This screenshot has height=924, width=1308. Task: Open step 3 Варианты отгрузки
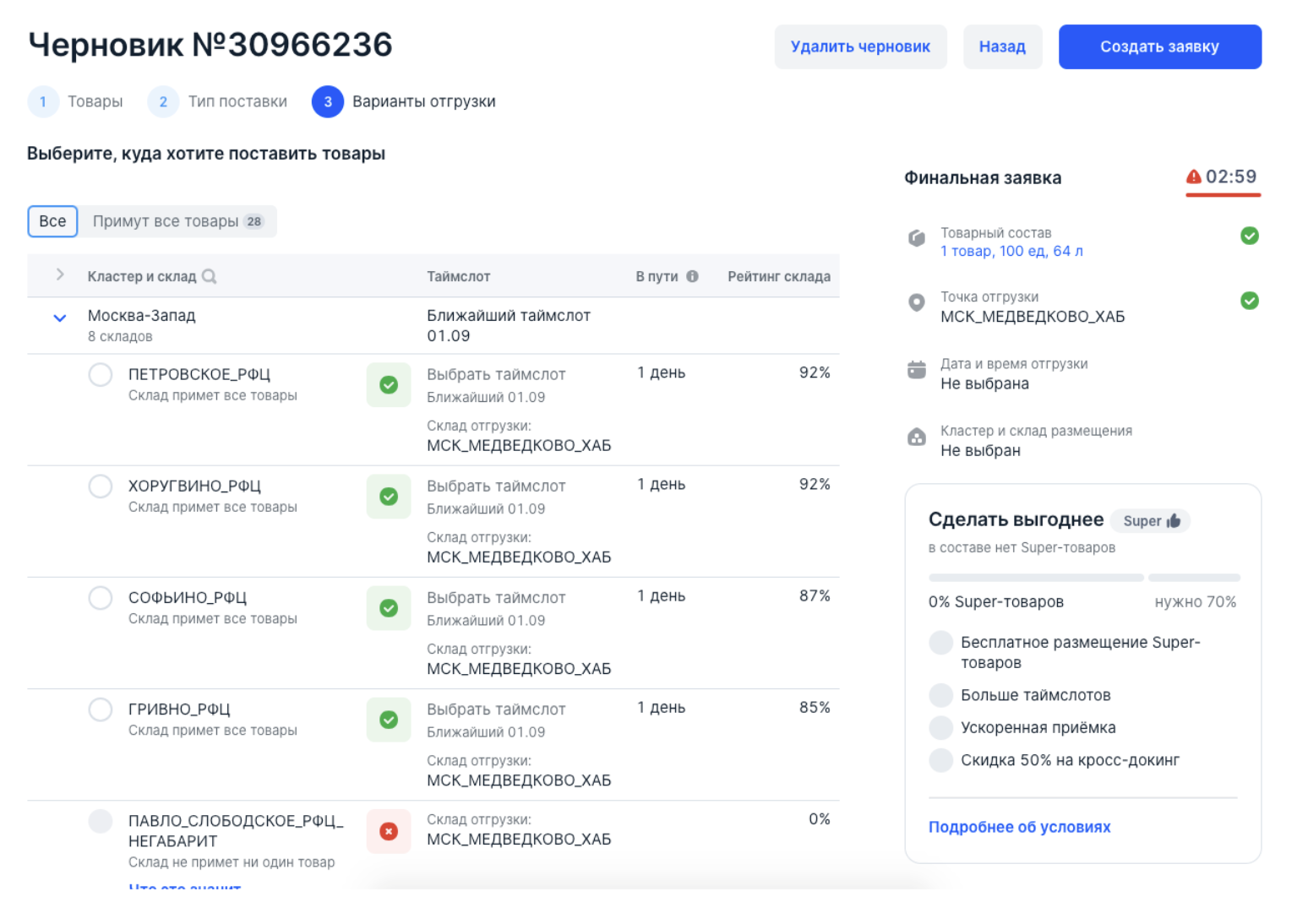coord(404,101)
